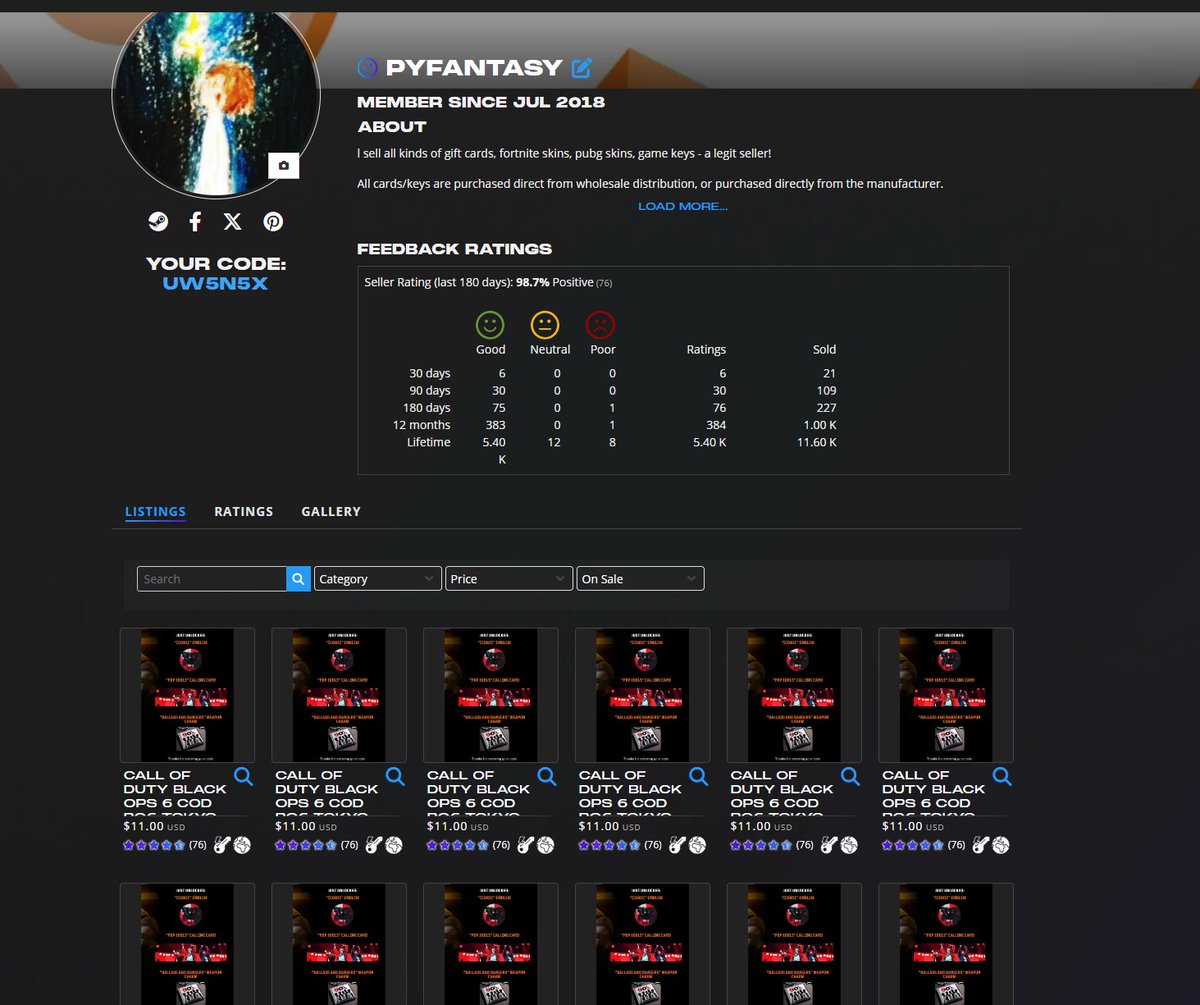Open the Category dropdown filter
The image size is (1200, 1005).
[378, 579]
